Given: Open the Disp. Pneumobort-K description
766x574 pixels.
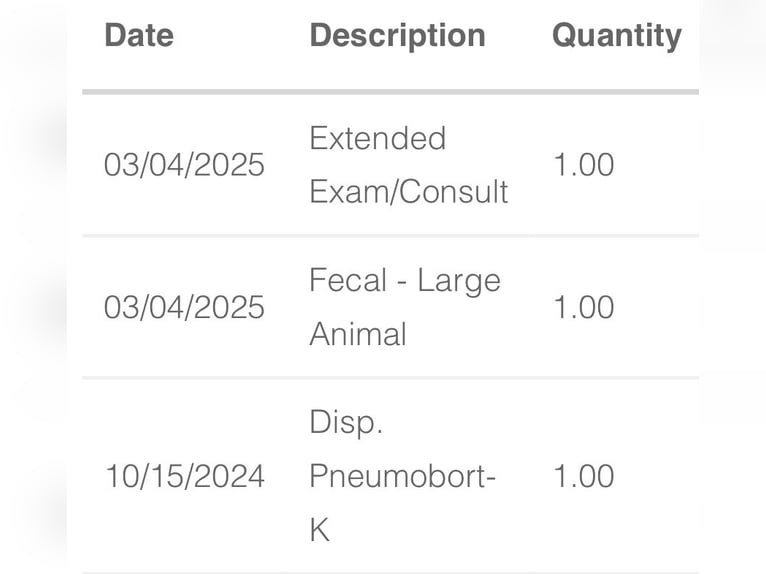Looking at the screenshot, I should coord(402,476).
